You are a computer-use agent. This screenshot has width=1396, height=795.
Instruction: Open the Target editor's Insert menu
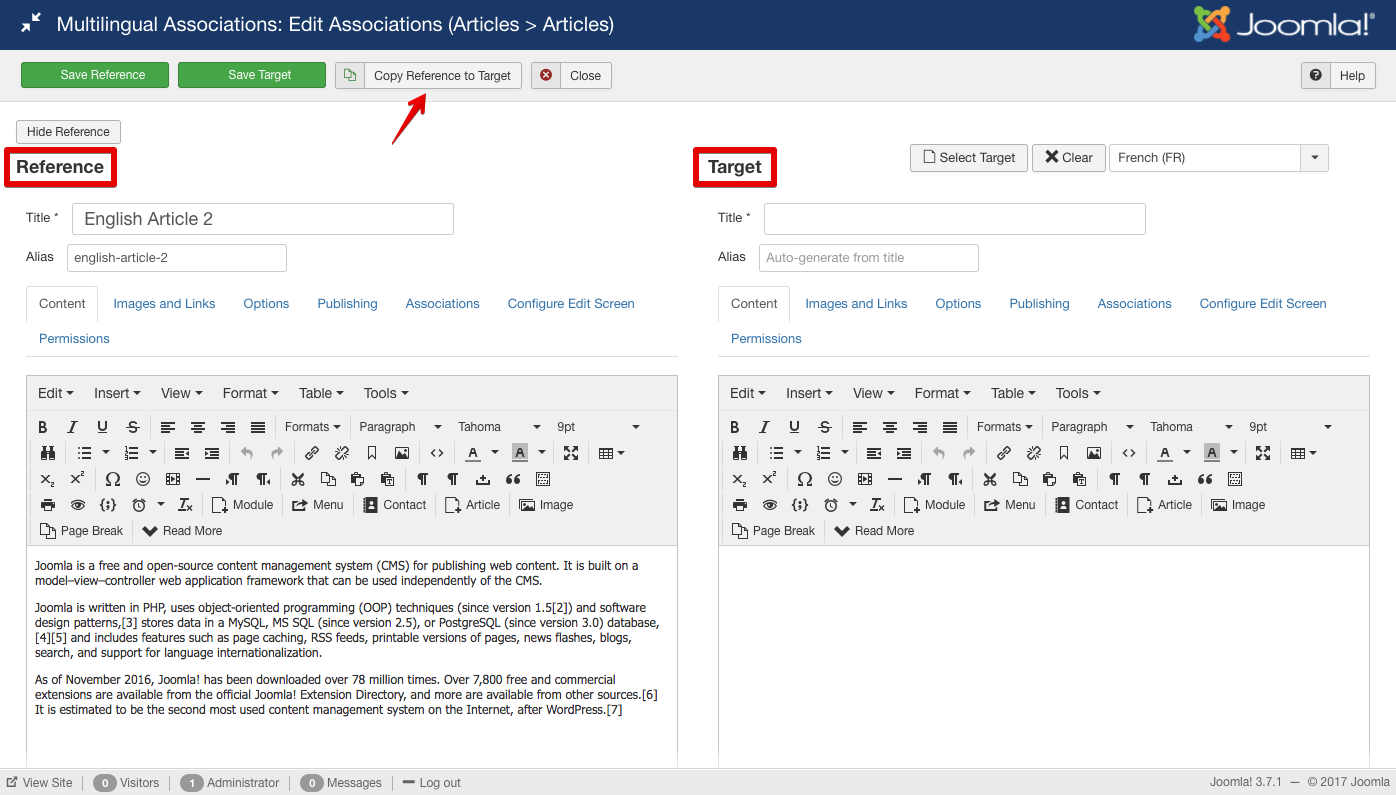[810, 393]
